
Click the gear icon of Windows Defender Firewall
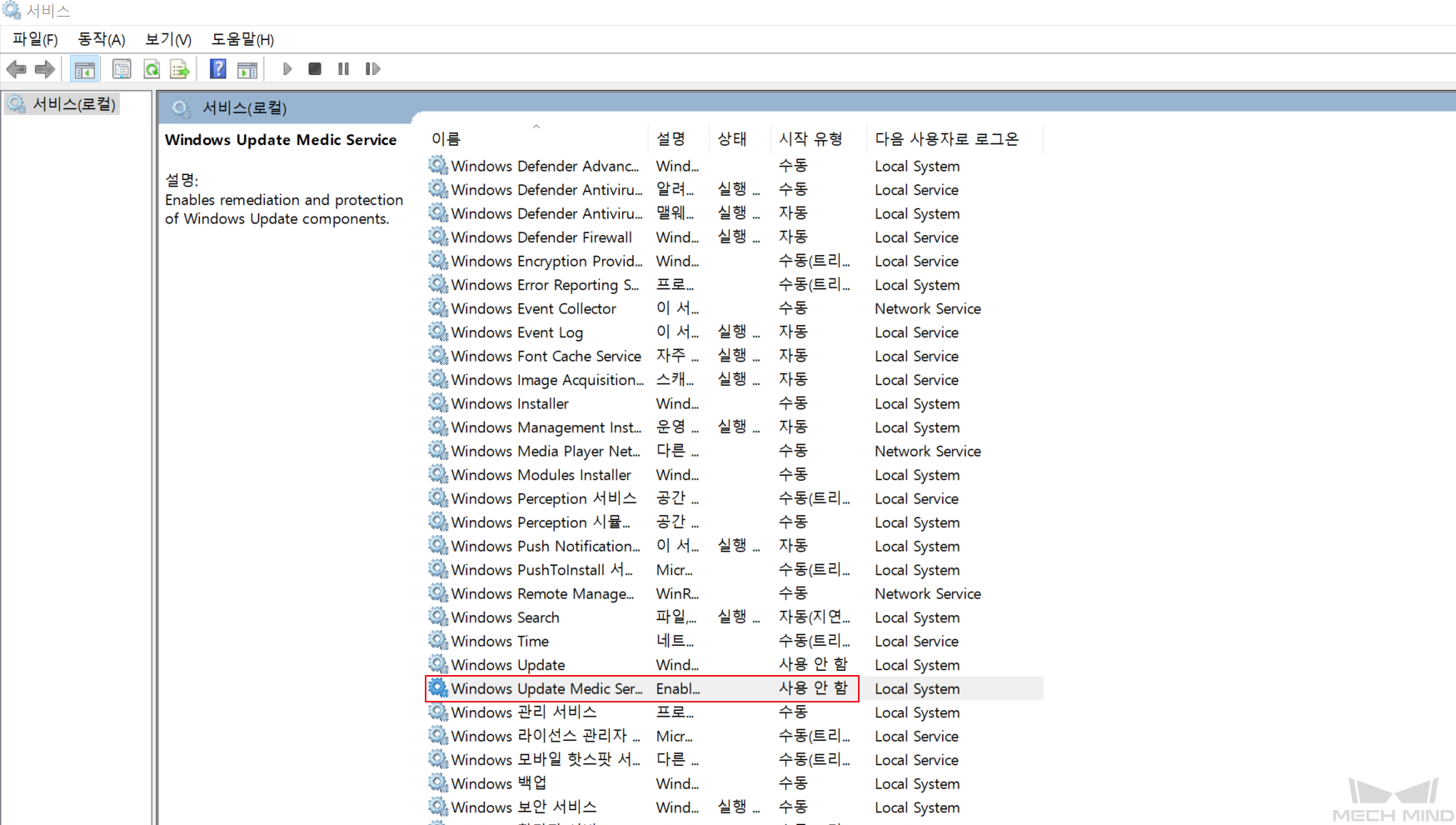438,237
